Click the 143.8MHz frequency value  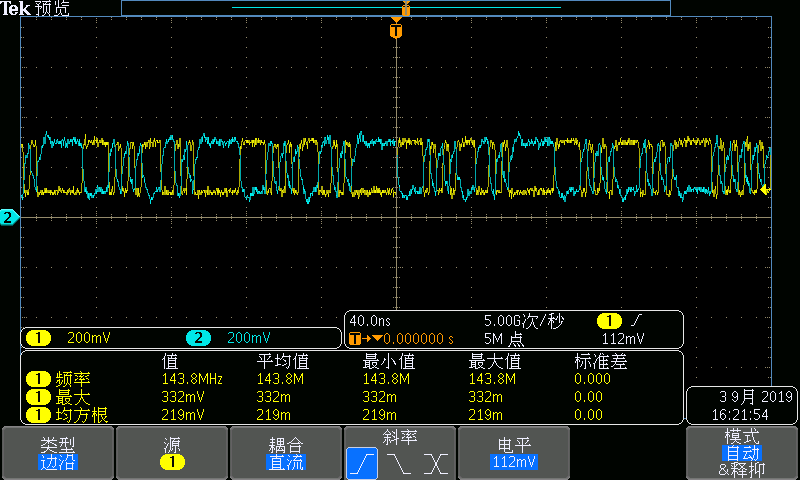(x=192, y=379)
